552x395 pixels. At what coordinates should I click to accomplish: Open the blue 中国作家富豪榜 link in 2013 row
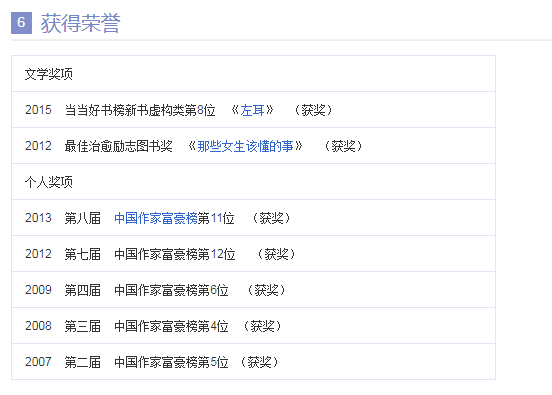pyautogui.click(x=156, y=218)
